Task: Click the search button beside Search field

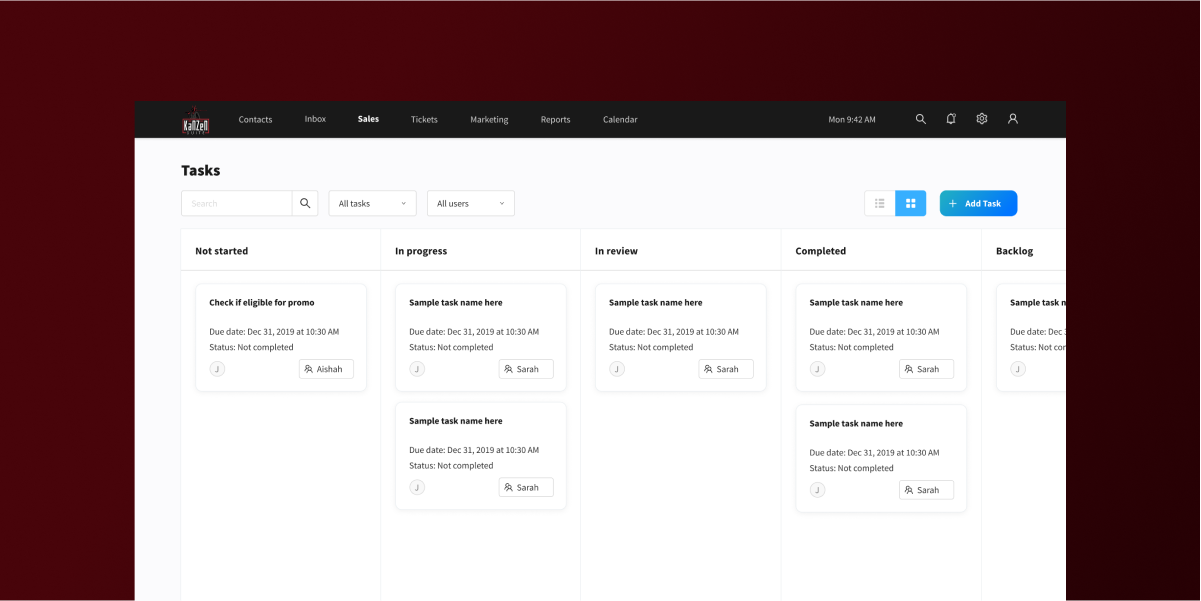Action: (x=305, y=203)
